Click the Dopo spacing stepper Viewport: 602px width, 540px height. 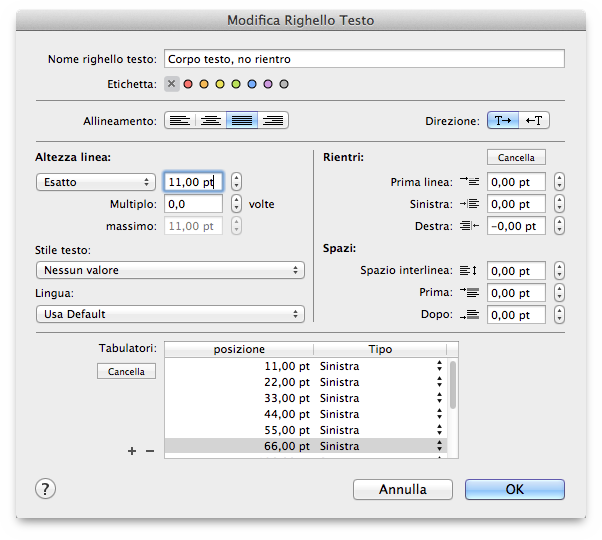(559, 315)
